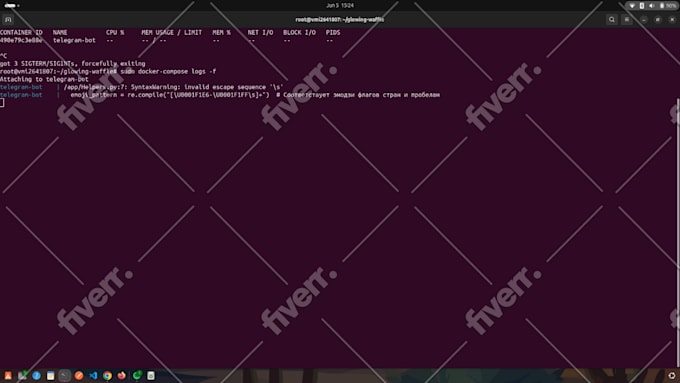Click 'Attaching to telegram-bot' line
680x383 pixels.
coord(44,79)
